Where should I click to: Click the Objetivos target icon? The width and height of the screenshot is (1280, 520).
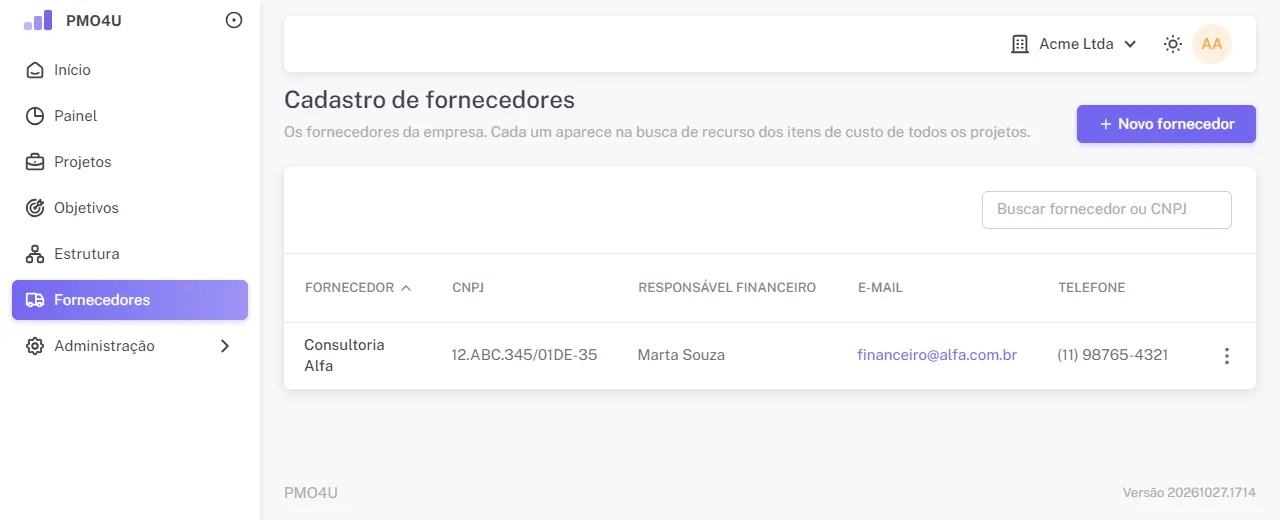(x=35, y=208)
